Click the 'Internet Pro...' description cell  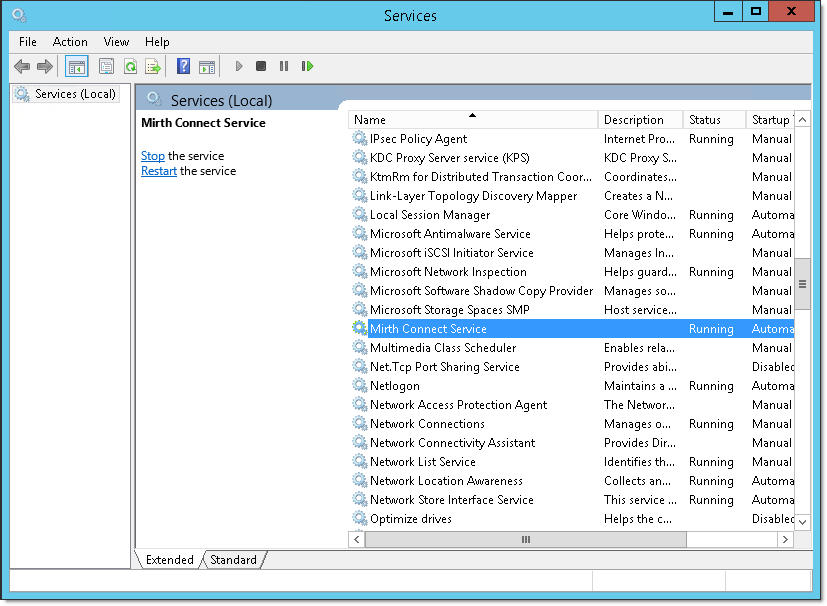[x=639, y=139]
